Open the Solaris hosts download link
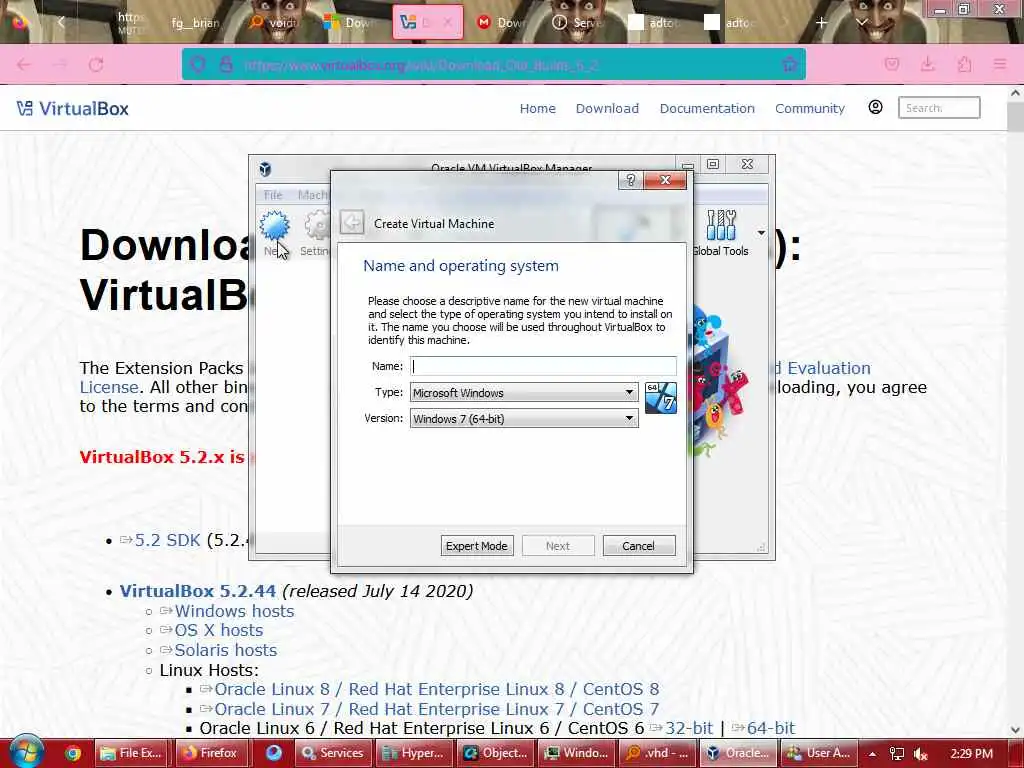This screenshot has width=1024, height=768. coord(225,650)
